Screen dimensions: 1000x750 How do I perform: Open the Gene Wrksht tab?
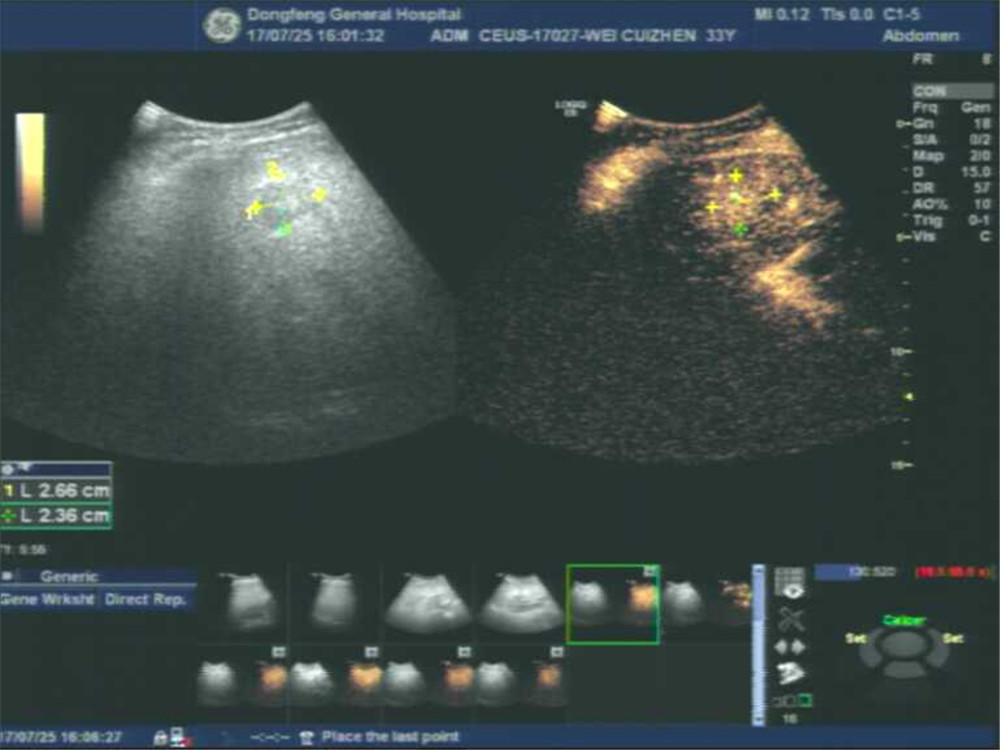pyautogui.click(x=48, y=599)
